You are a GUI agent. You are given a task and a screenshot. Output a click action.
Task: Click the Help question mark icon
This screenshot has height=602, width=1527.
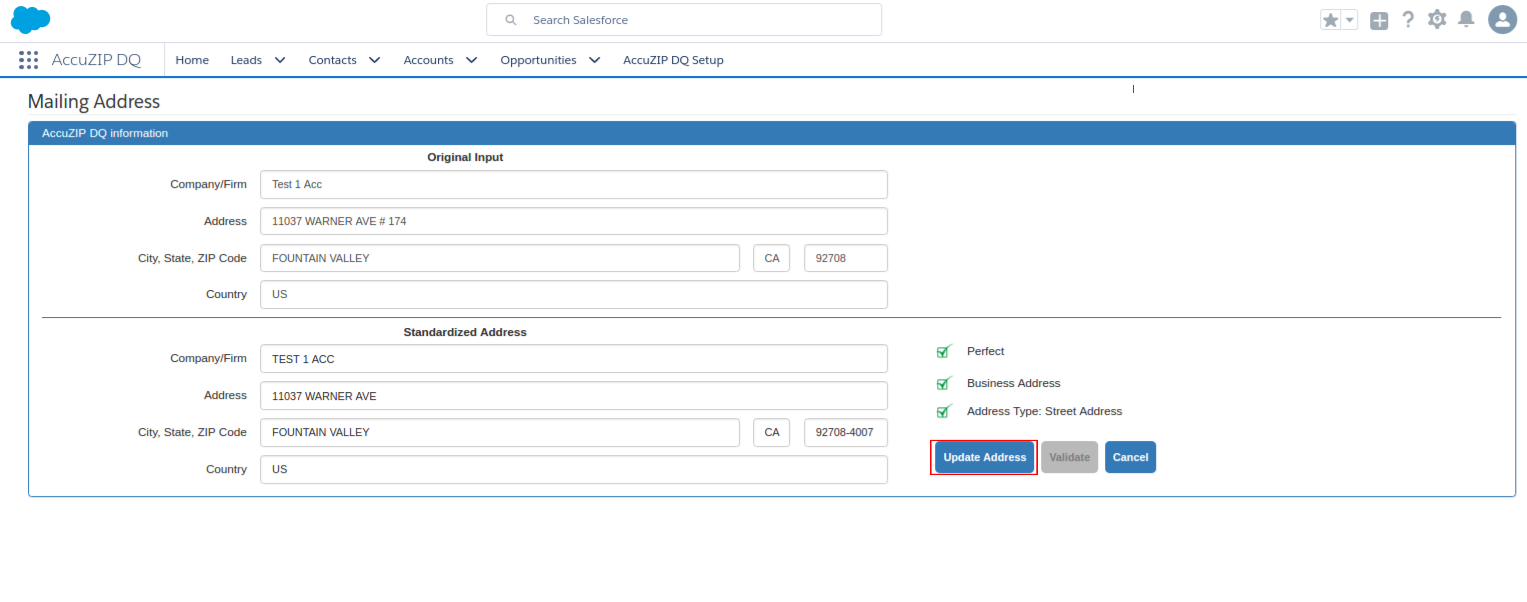click(x=1408, y=19)
